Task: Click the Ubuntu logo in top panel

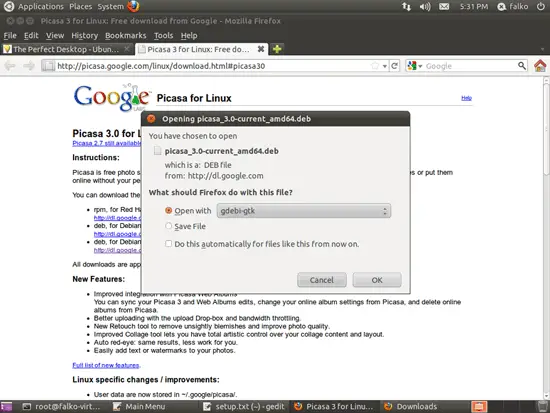Action: pos(8,6)
